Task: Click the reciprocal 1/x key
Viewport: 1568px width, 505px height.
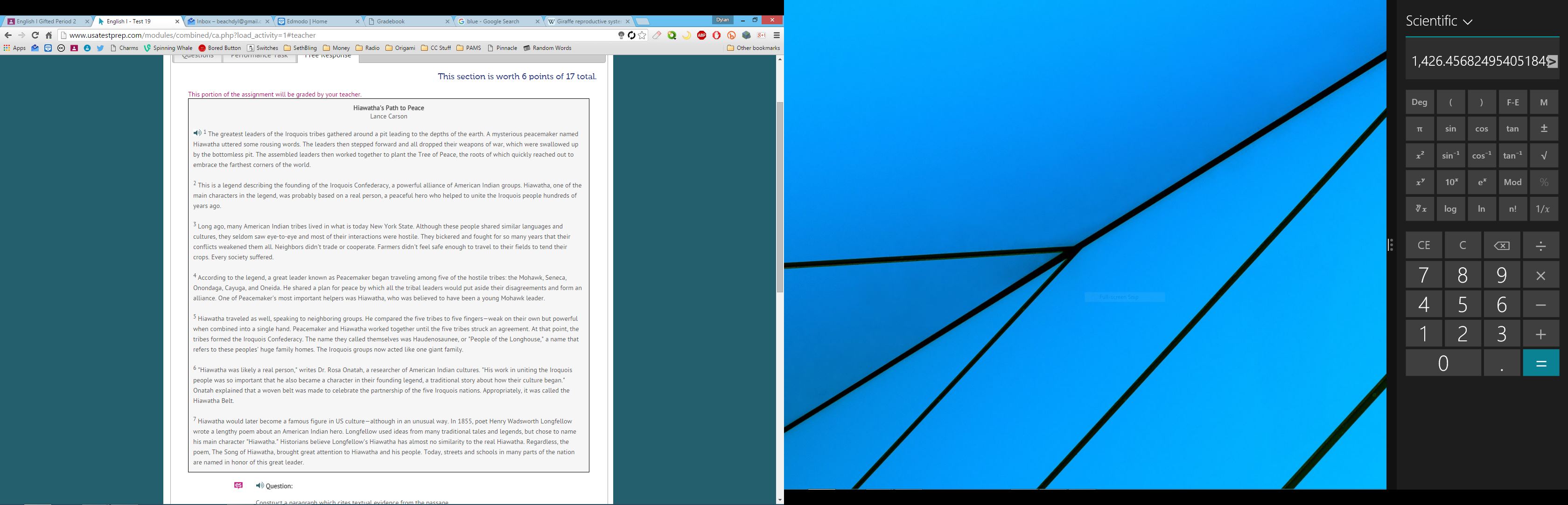Action: 1544,209
